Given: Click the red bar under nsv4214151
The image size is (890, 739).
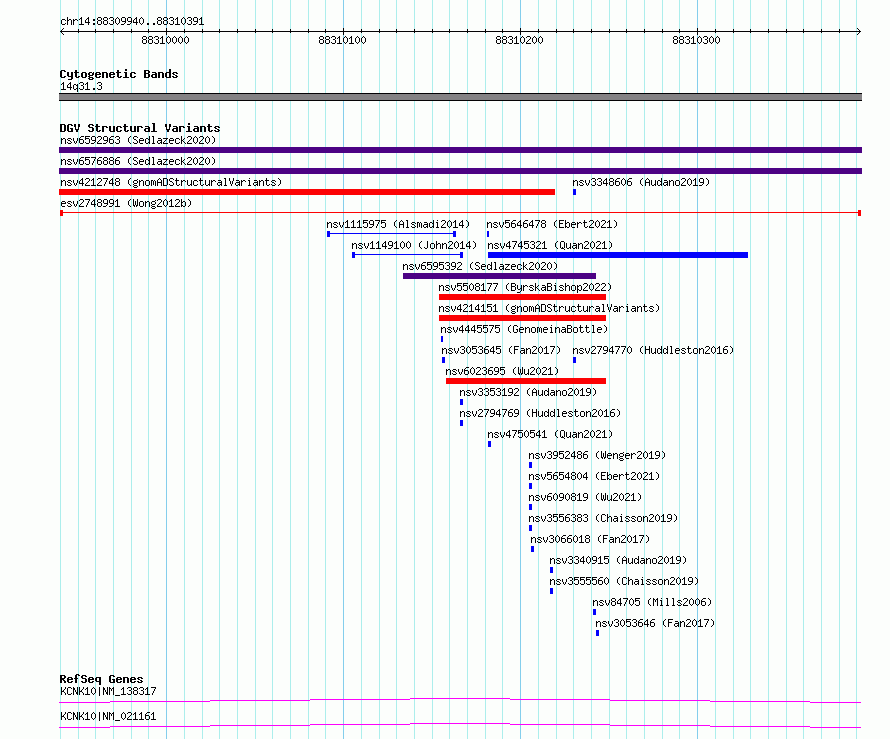Looking at the screenshot, I should 522,318.
